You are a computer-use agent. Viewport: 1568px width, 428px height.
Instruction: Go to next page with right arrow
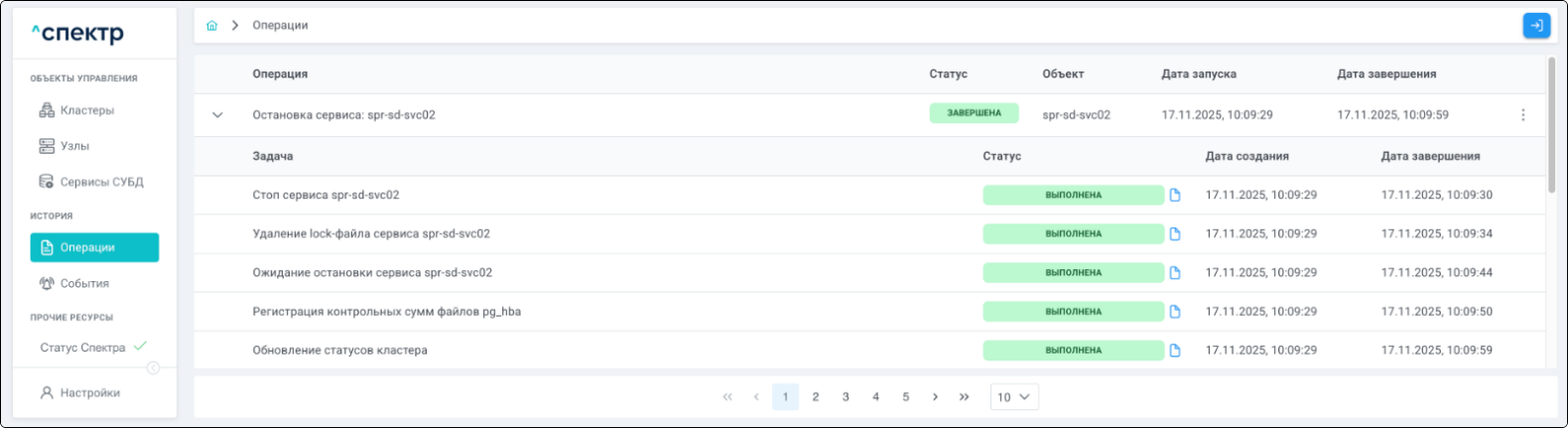point(935,397)
